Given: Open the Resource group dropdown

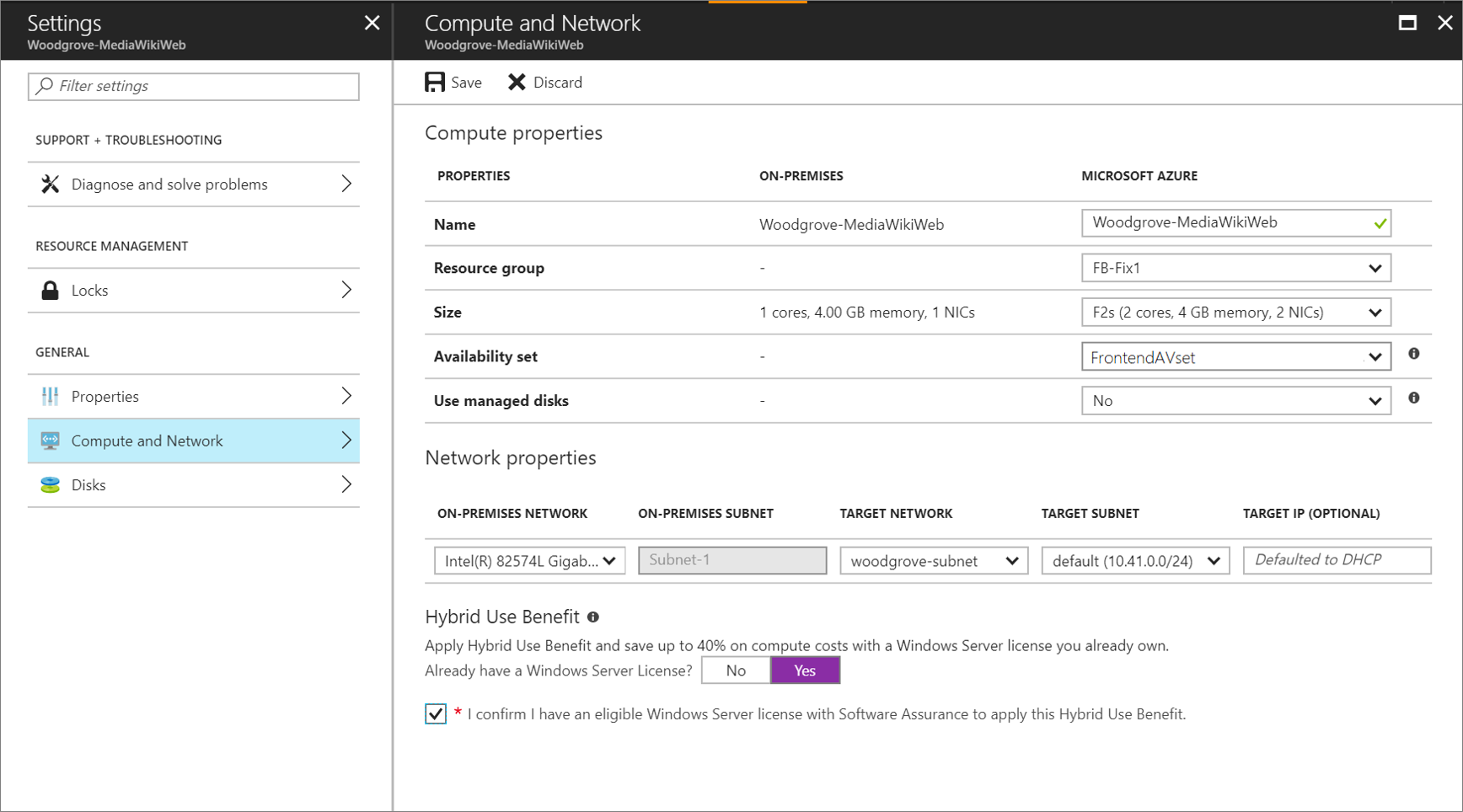Looking at the screenshot, I should tap(1235, 268).
